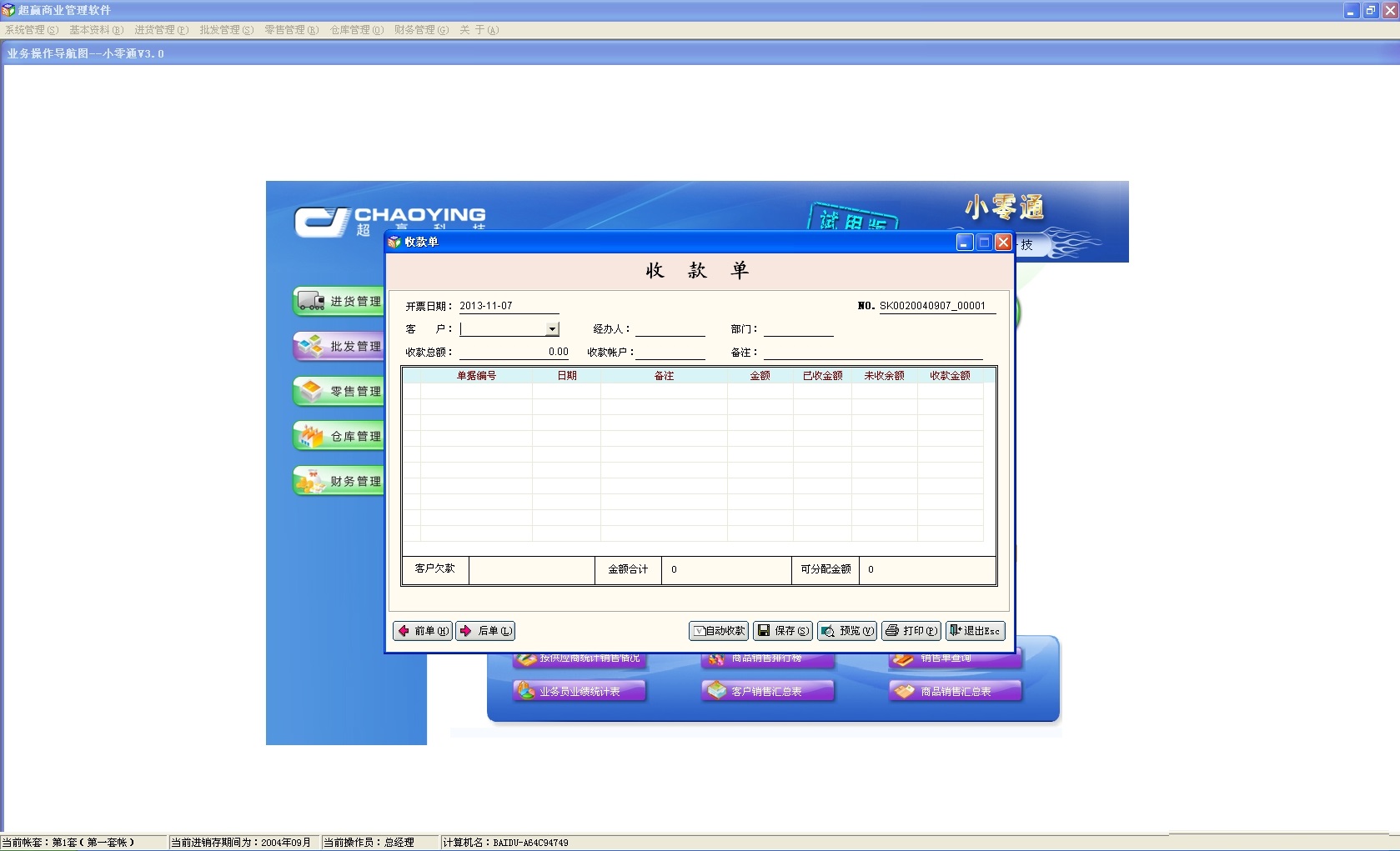Open the 批发管理 wholesale module
This screenshot has width=1400, height=851.
pyautogui.click(x=339, y=346)
